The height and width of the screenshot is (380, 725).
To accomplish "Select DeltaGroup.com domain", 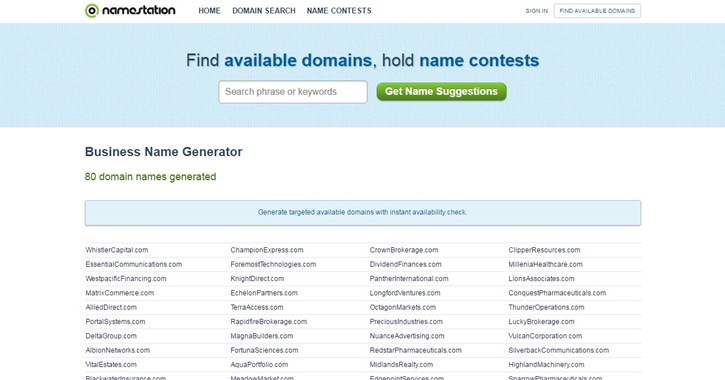I will (111, 336).
